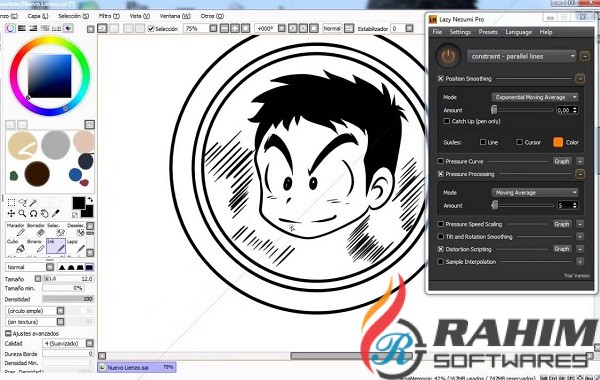Toggle the scratchpad panel icon

pos(68,28)
